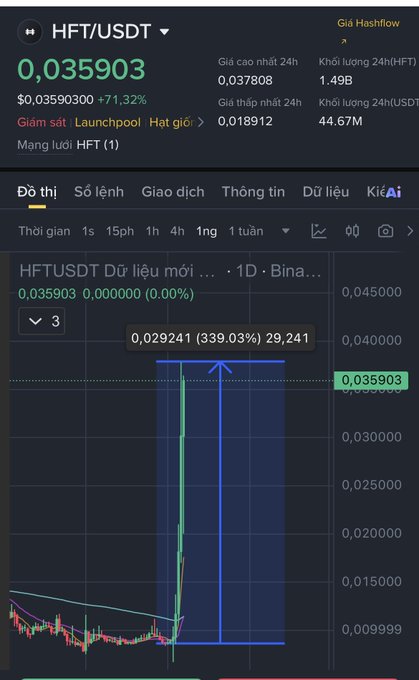This screenshot has height=680, width=419.
Task: Switch to the Thông tin tab
Action: click(253, 192)
